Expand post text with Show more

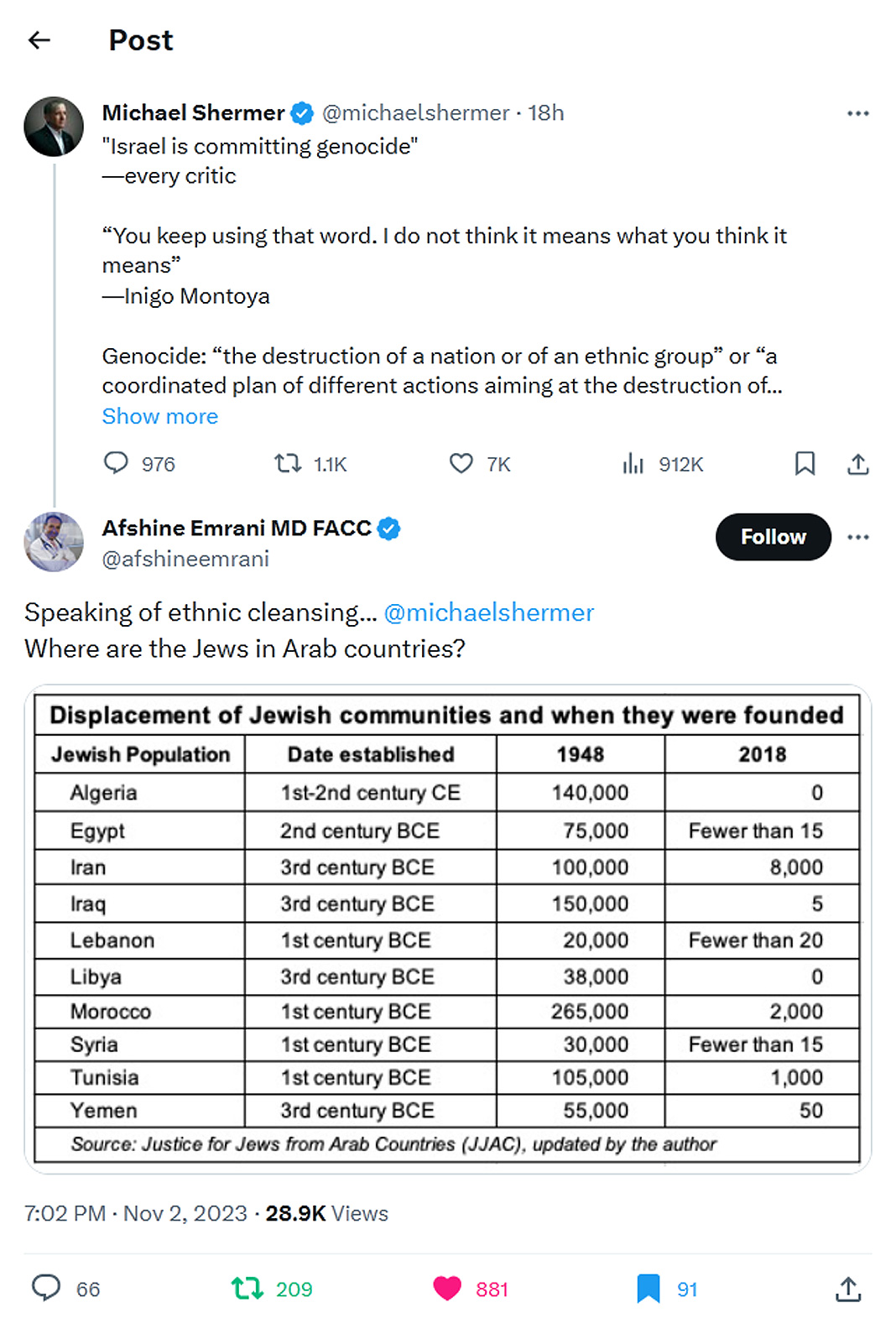160,416
